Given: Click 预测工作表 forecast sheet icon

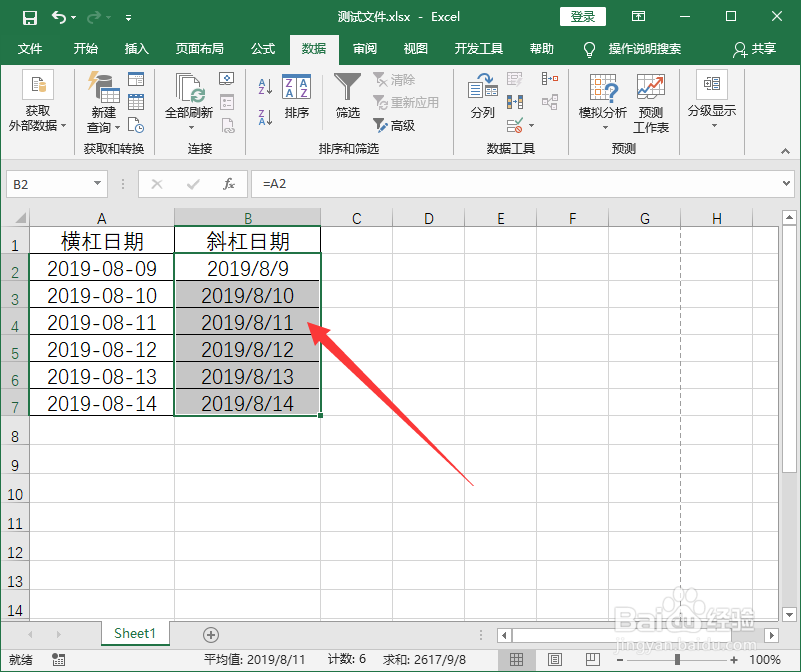Looking at the screenshot, I should click(651, 103).
